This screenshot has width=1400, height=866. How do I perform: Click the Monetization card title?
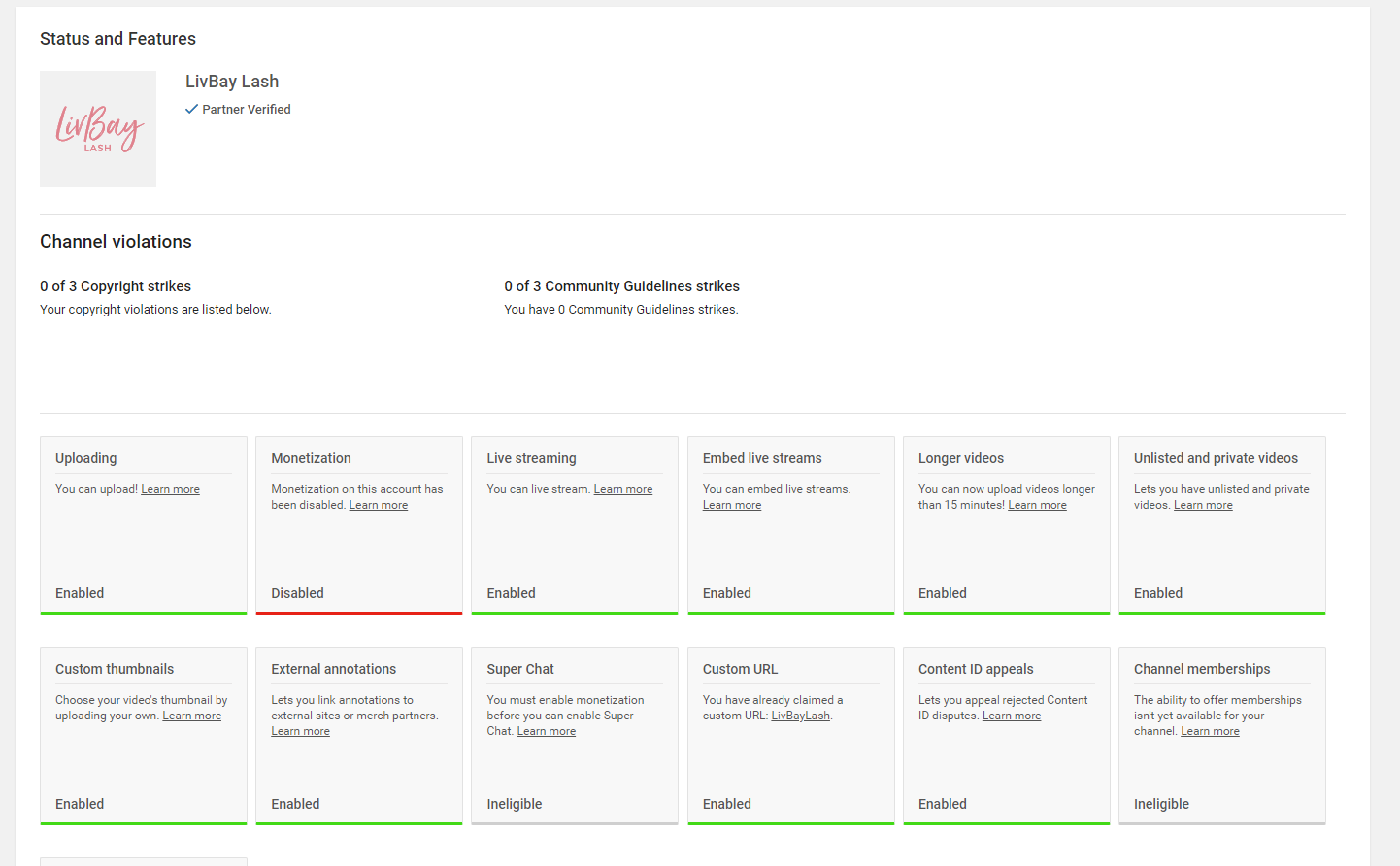pos(311,458)
